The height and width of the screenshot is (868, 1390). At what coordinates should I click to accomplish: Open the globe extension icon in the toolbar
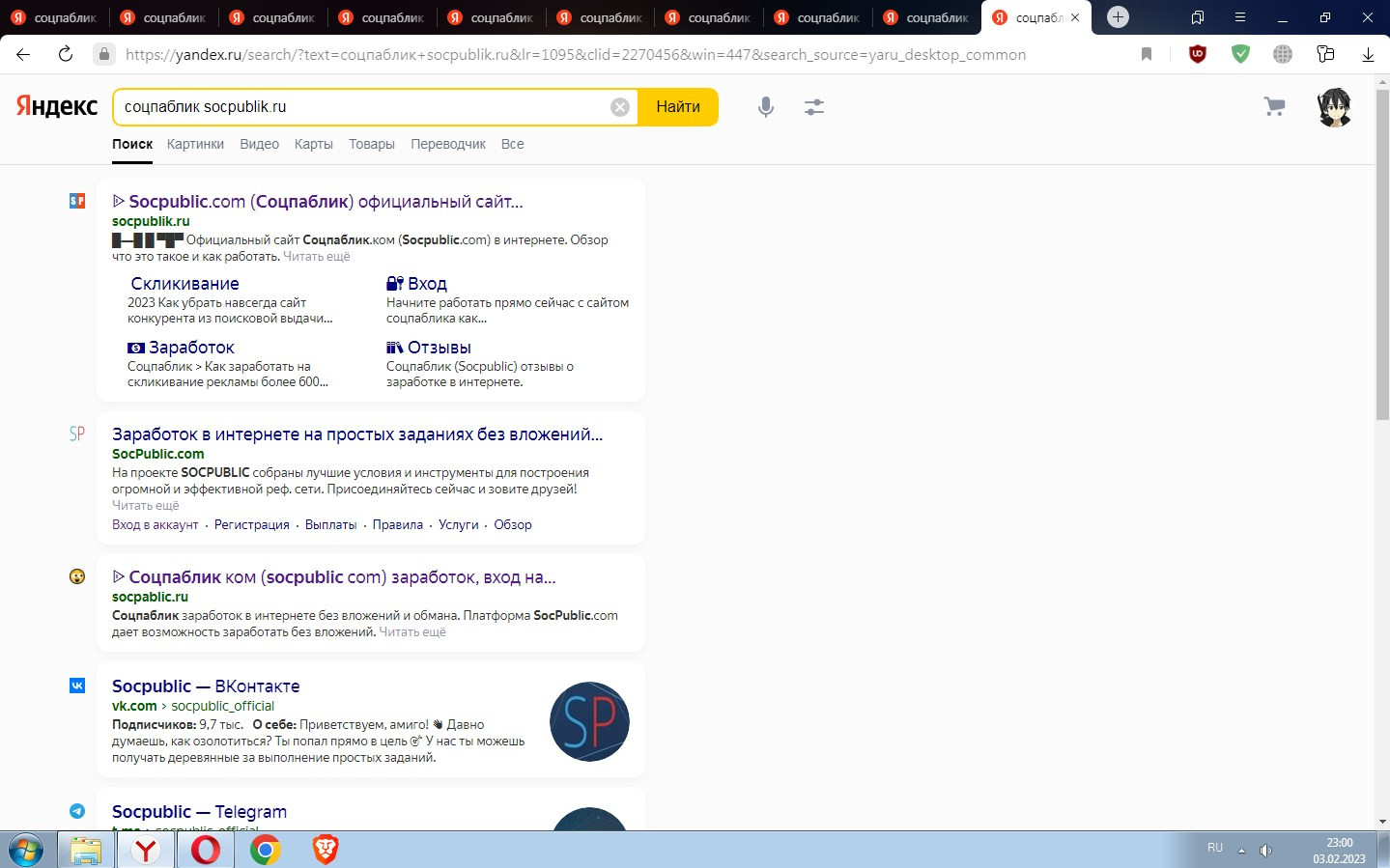coord(1283,54)
